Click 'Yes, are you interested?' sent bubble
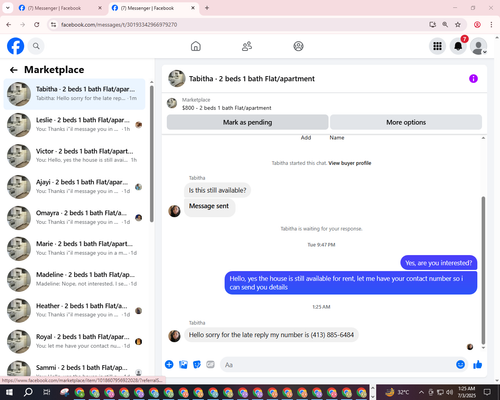The height and width of the screenshot is (400, 500). pos(439,263)
